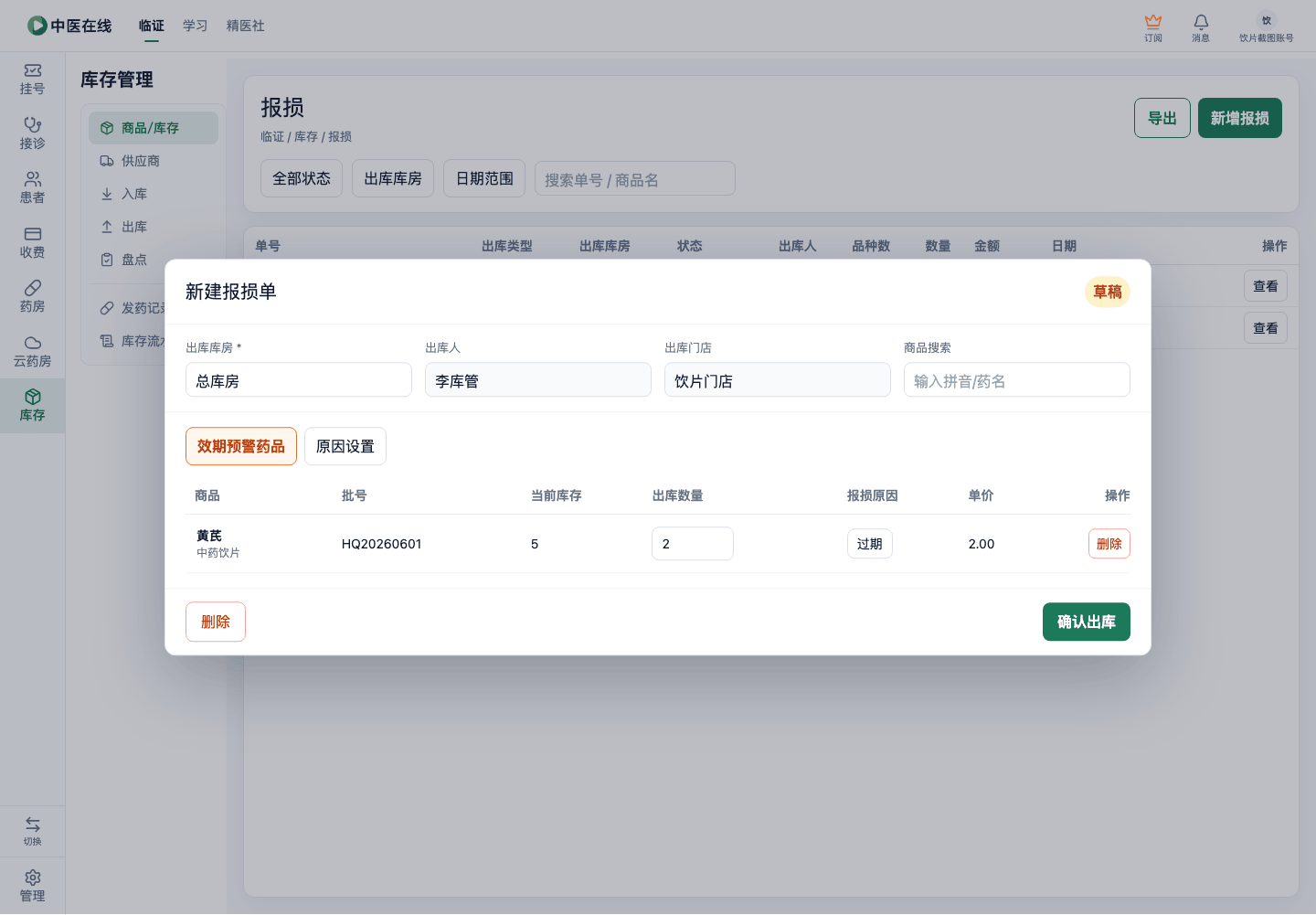
Task: Click the 临证 breadcrumb link
Action: (x=272, y=136)
